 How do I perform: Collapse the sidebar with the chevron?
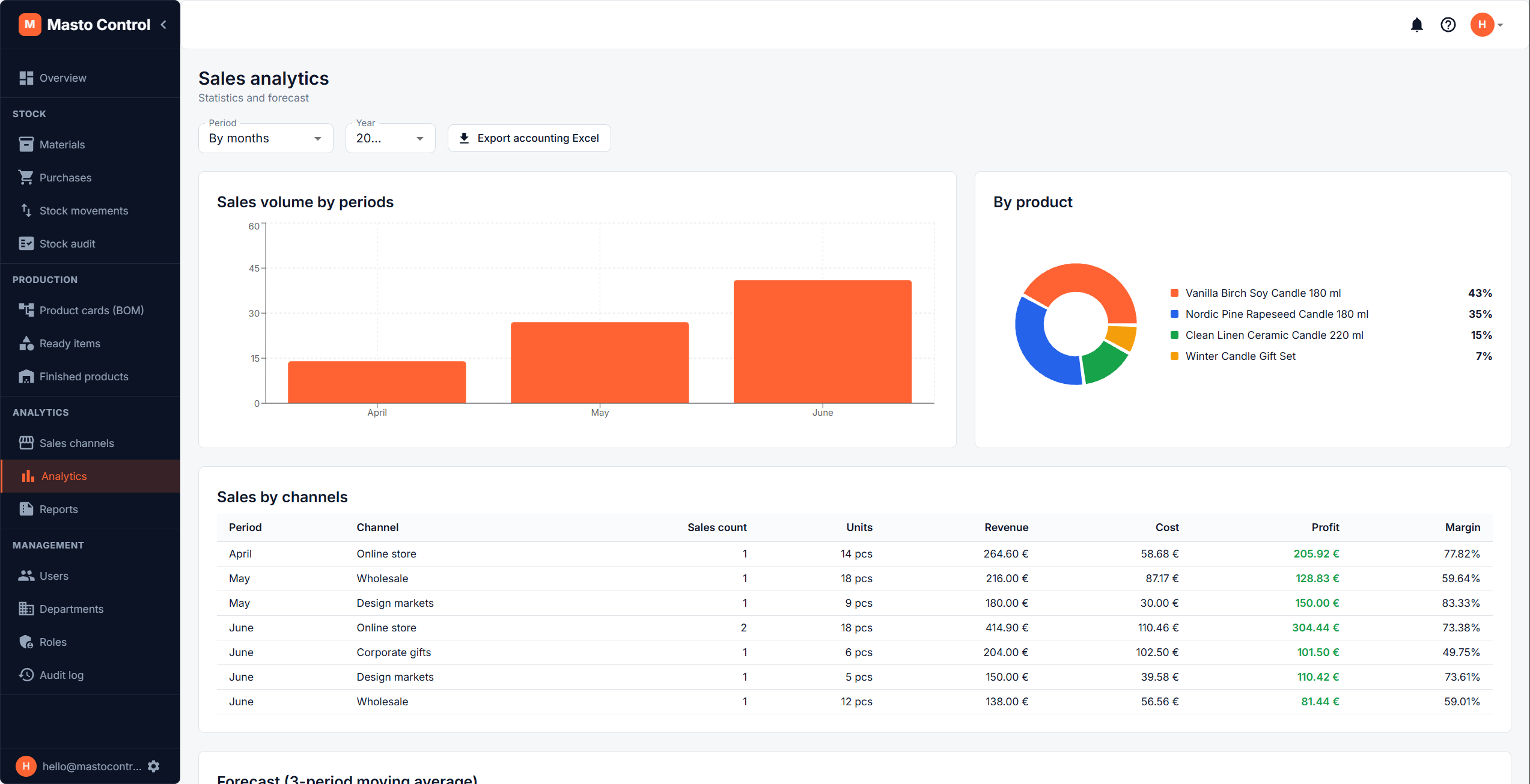(163, 25)
